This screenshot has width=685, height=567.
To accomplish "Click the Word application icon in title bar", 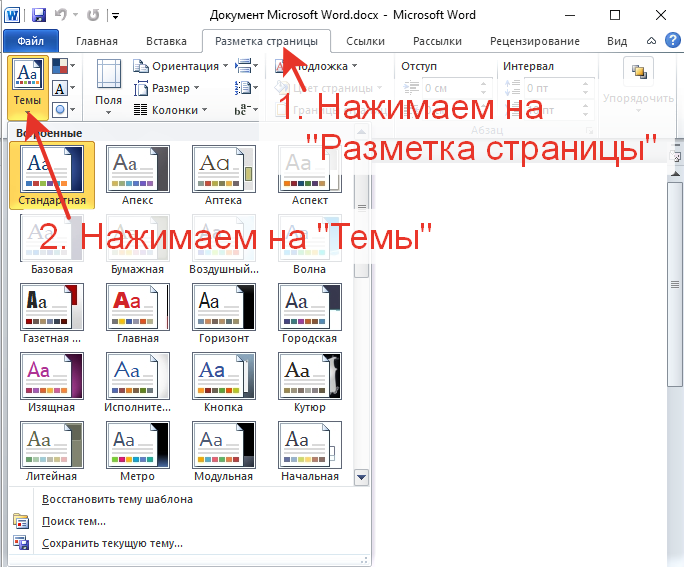I will point(12,15).
